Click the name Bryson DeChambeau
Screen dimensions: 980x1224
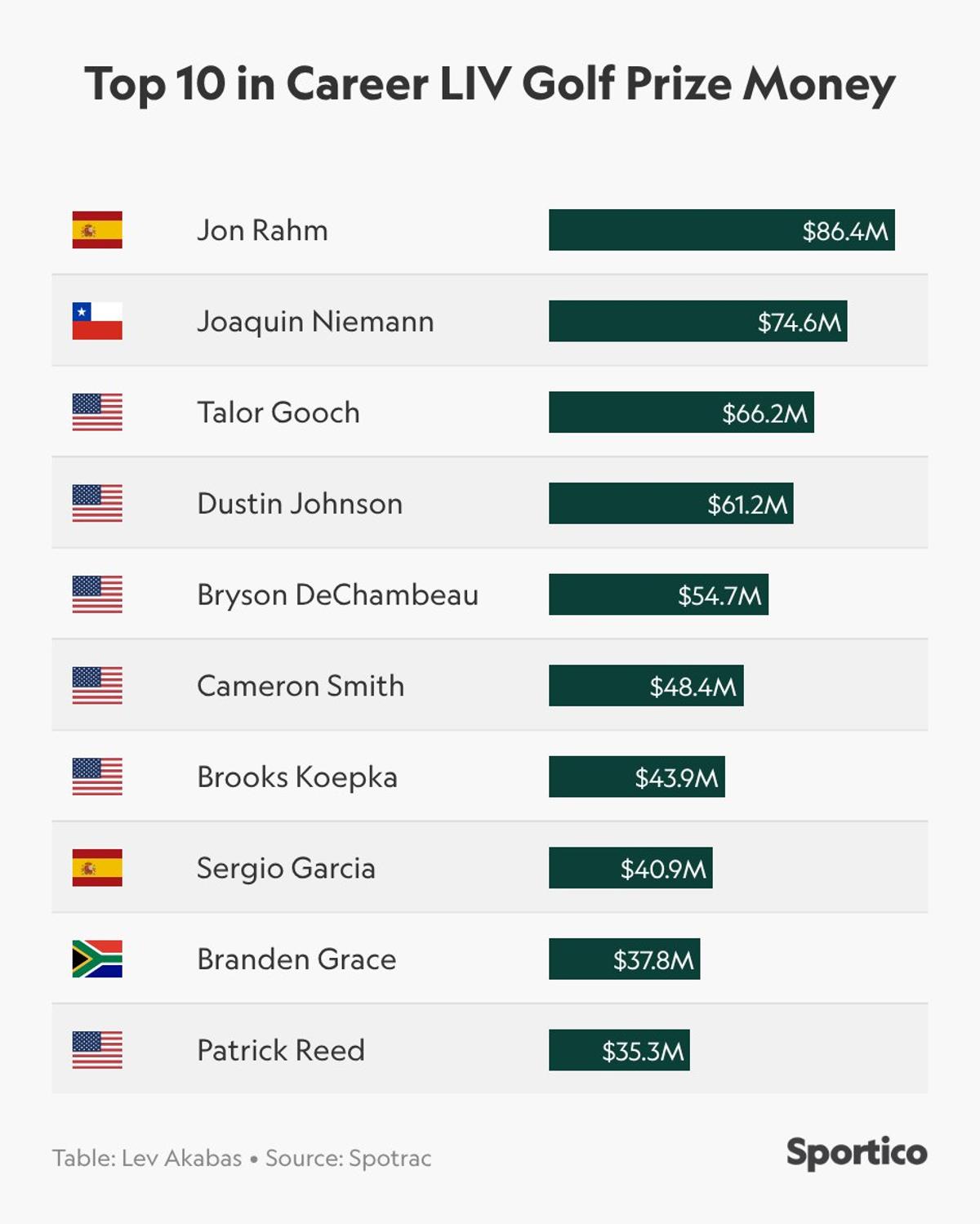tap(337, 595)
